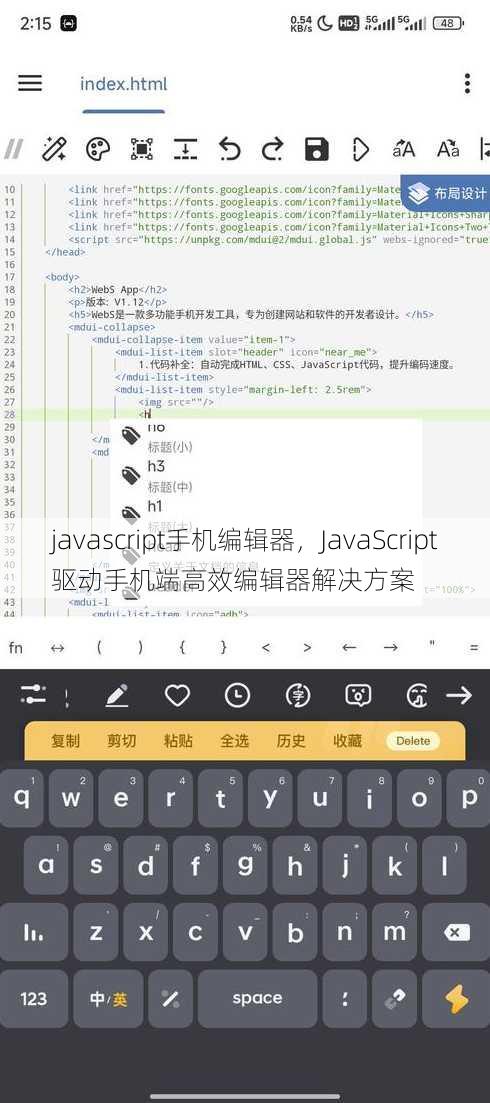Tap the sticker face keyboard icon
The image size is (490, 1103).
pyautogui.click(x=418, y=696)
